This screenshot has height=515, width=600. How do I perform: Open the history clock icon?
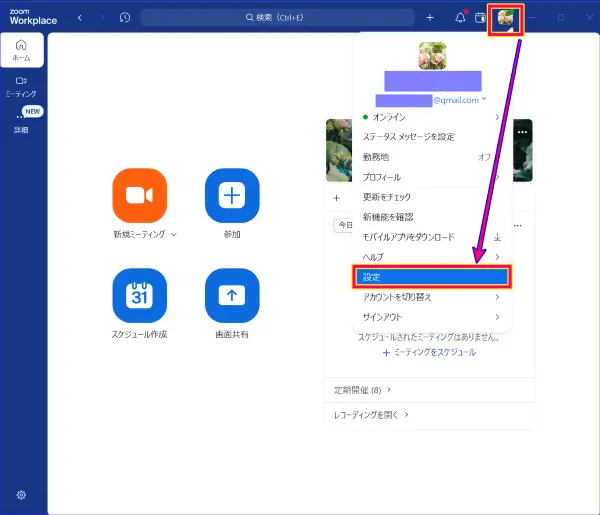[125, 18]
